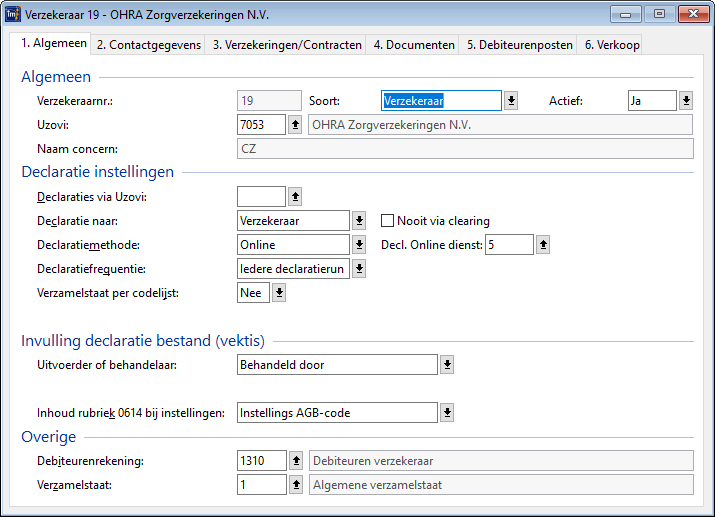Close the Verzekeraar 19 window
This screenshot has width=715, height=517.
click(x=693, y=14)
